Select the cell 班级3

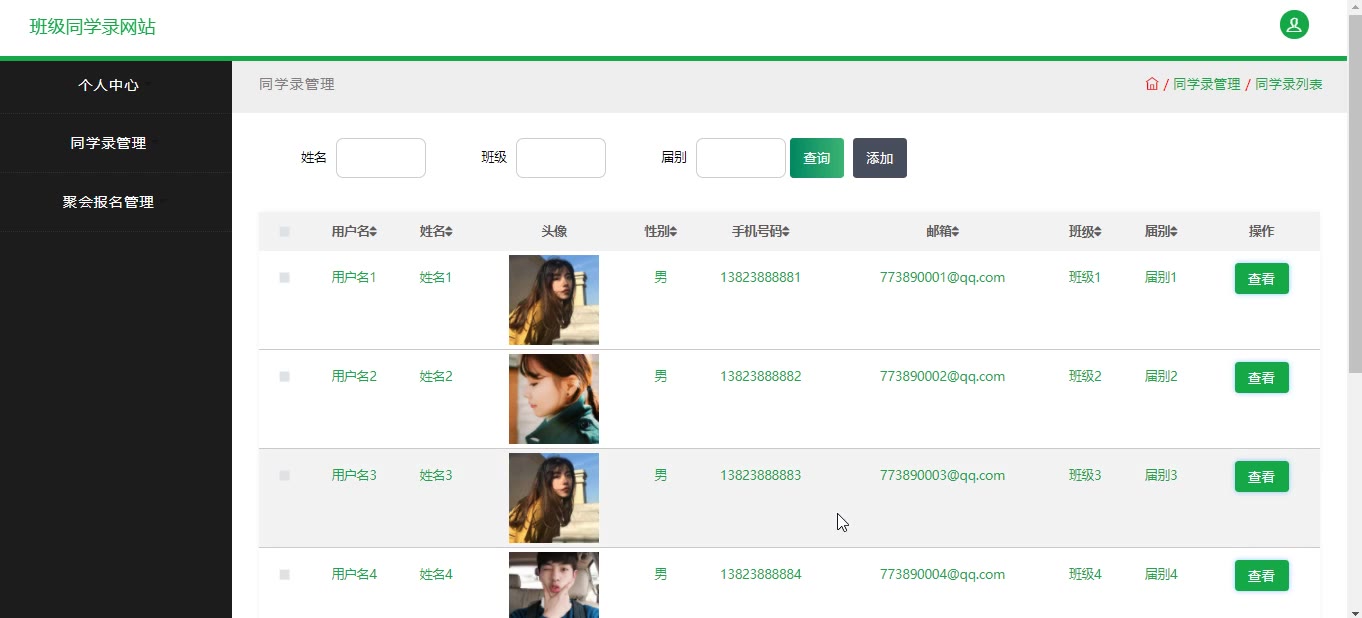click(1085, 476)
